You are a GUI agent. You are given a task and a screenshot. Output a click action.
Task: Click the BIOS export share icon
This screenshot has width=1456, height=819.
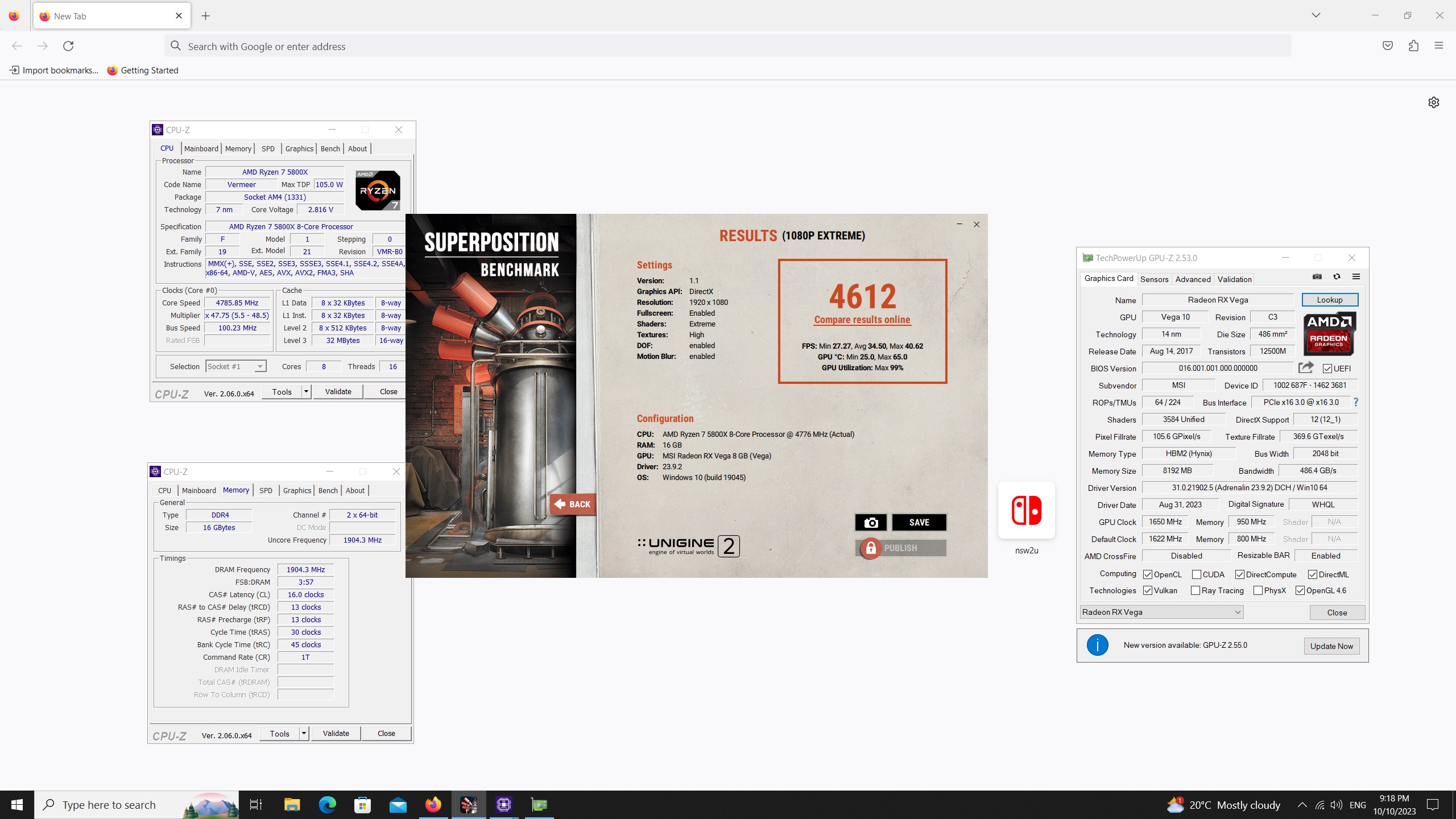[x=1306, y=368]
